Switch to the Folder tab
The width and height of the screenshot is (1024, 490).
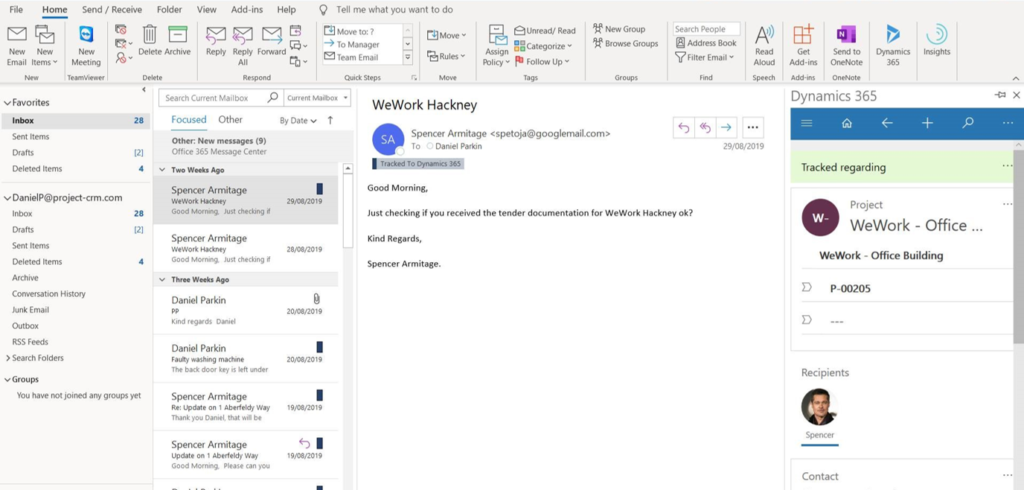pos(170,10)
